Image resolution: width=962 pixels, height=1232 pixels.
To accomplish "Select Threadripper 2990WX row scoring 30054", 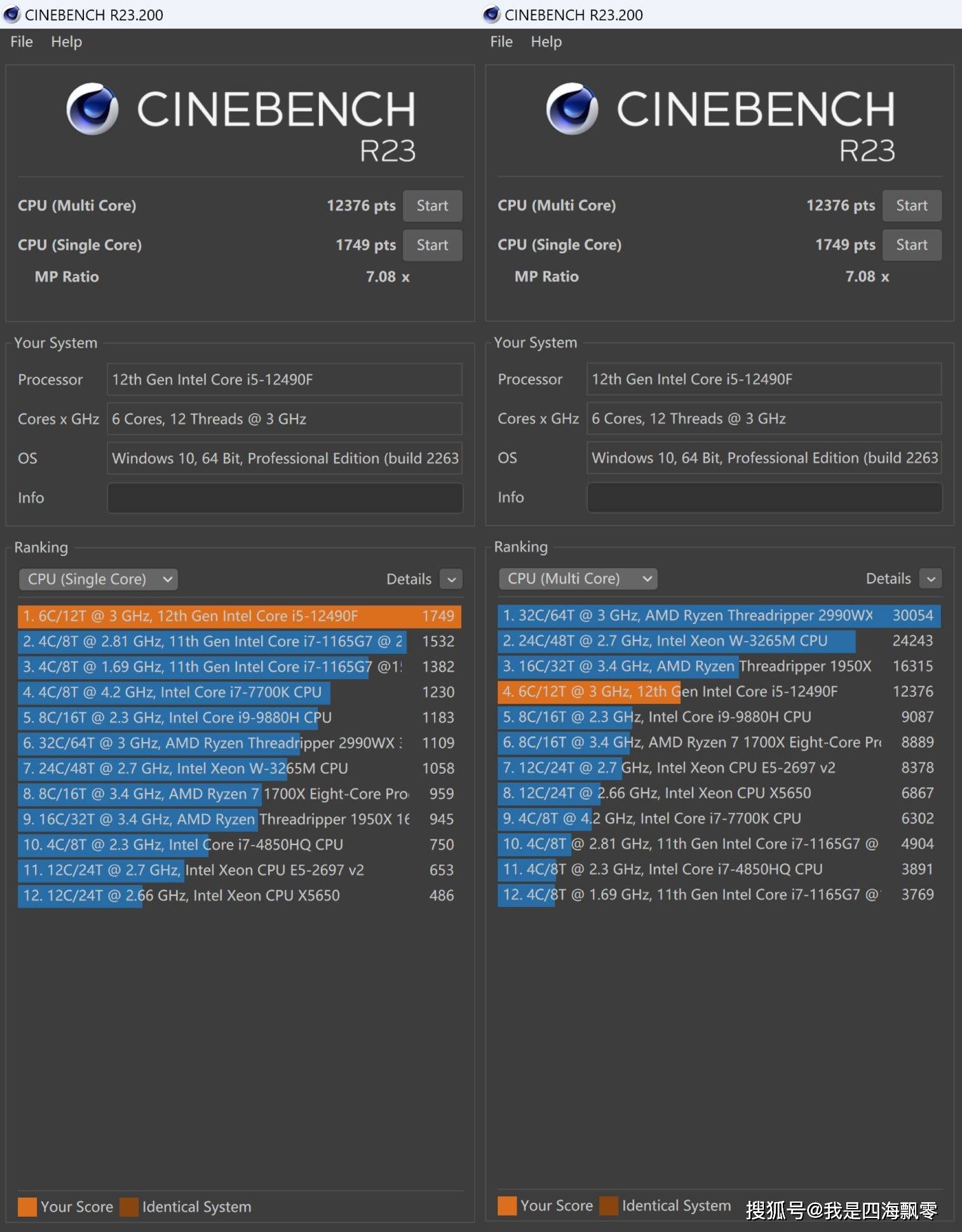I will pyautogui.click(x=719, y=616).
